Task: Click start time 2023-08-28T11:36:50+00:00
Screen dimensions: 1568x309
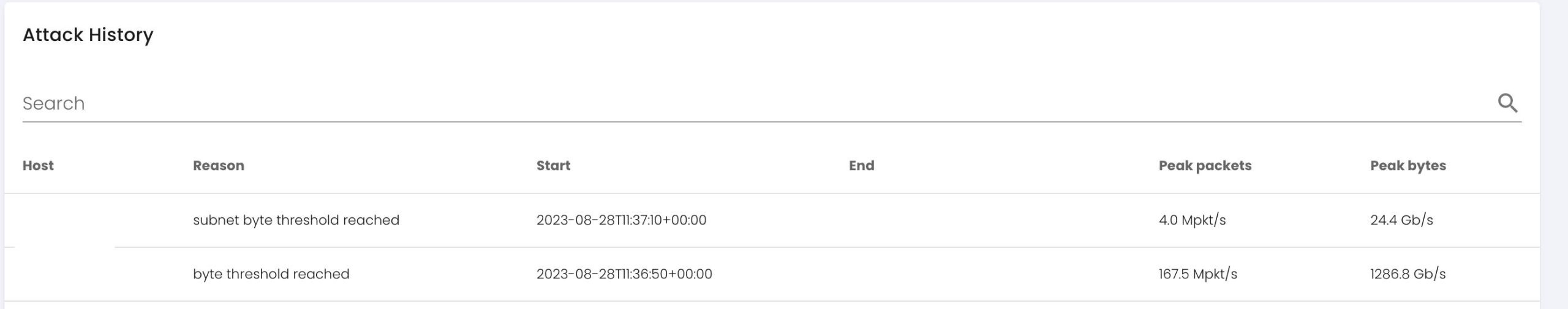Action: [x=624, y=274]
